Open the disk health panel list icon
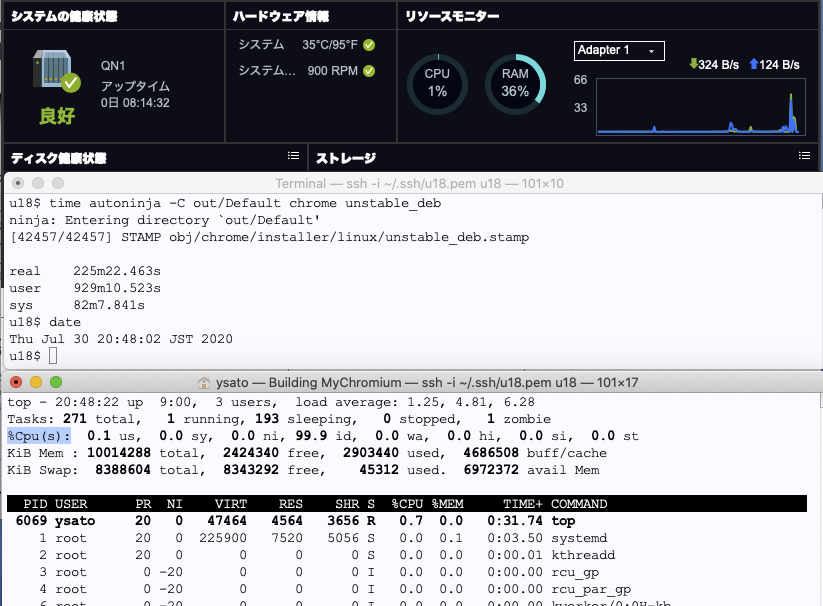This screenshot has height=606, width=823. point(293,156)
